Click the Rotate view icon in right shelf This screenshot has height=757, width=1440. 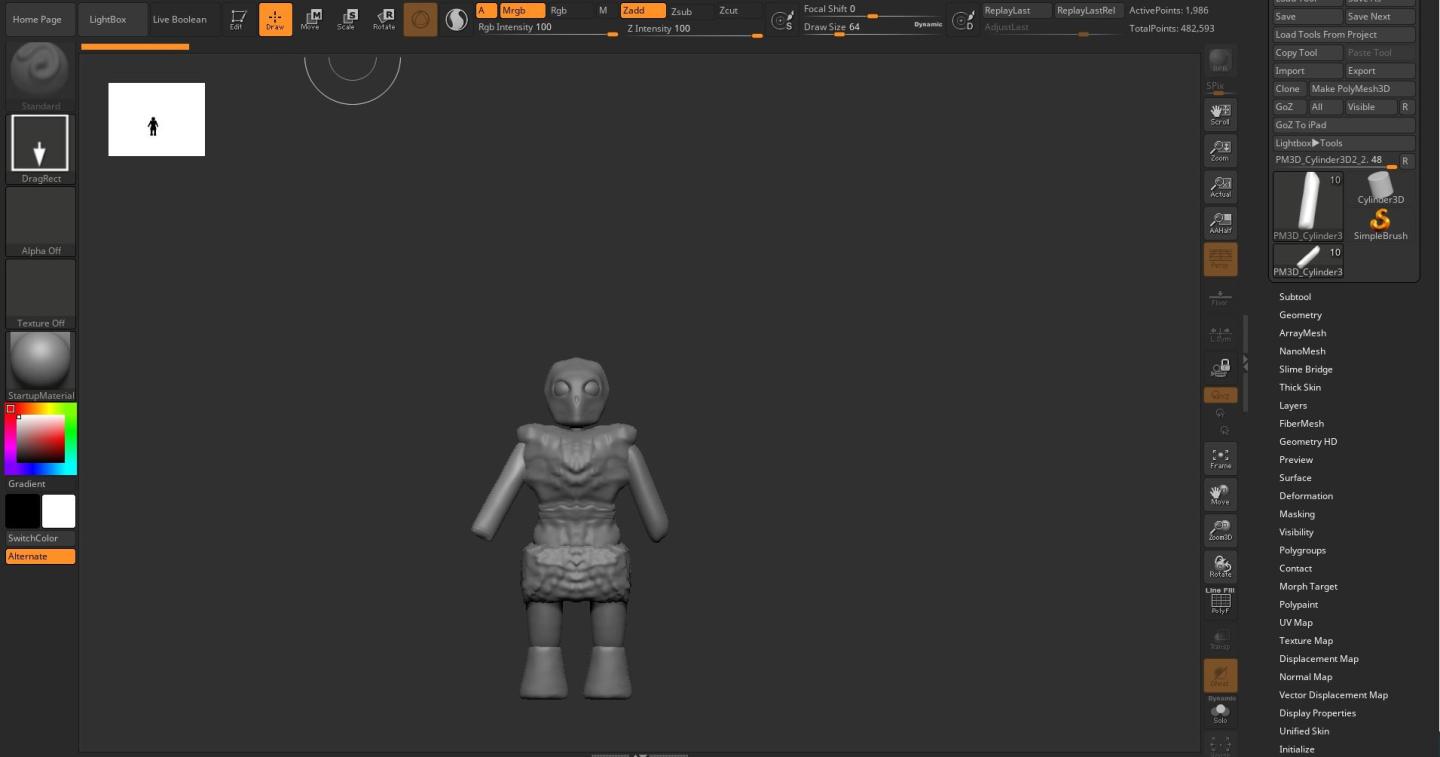(1220, 566)
